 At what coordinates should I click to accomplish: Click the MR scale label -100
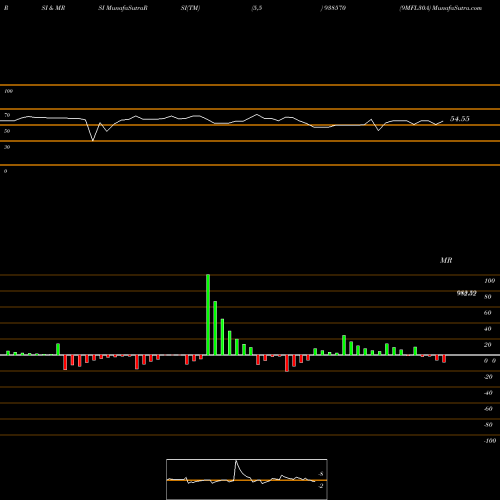coord(490,441)
